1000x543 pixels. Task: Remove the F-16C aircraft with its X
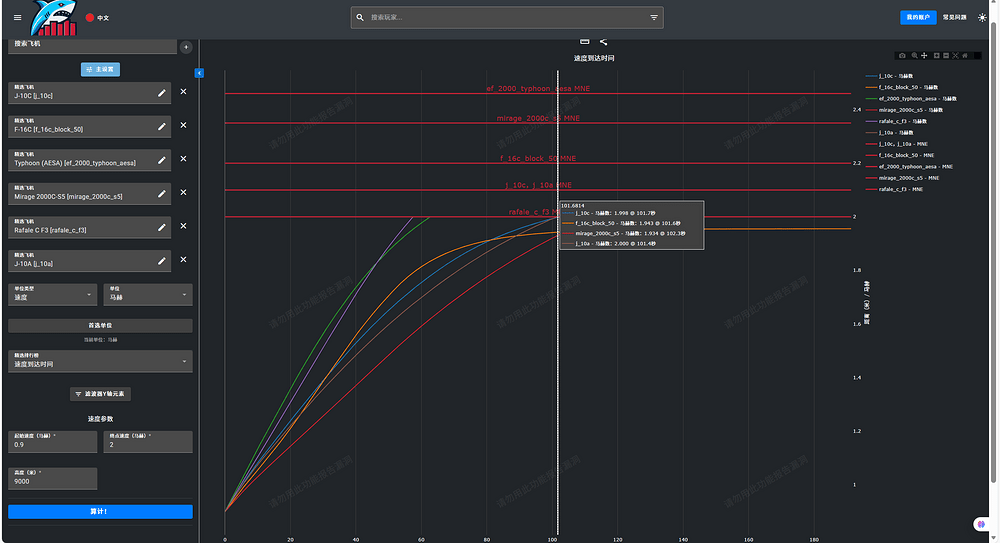pyautogui.click(x=183, y=126)
